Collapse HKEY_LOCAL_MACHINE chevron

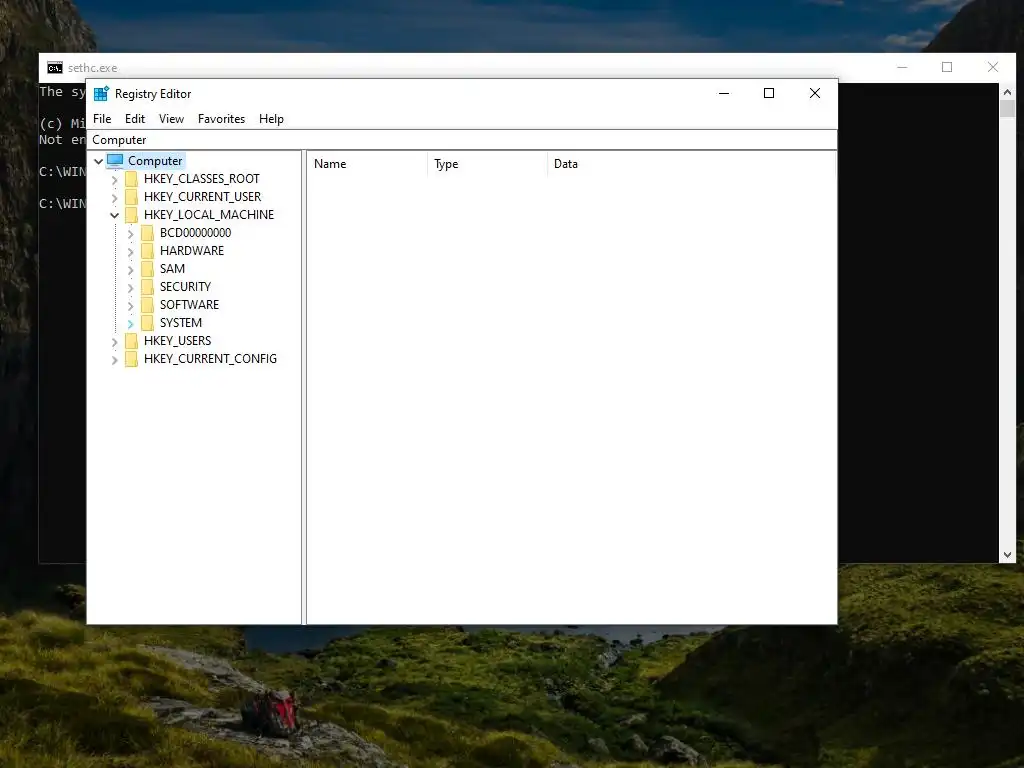coord(115,215)
